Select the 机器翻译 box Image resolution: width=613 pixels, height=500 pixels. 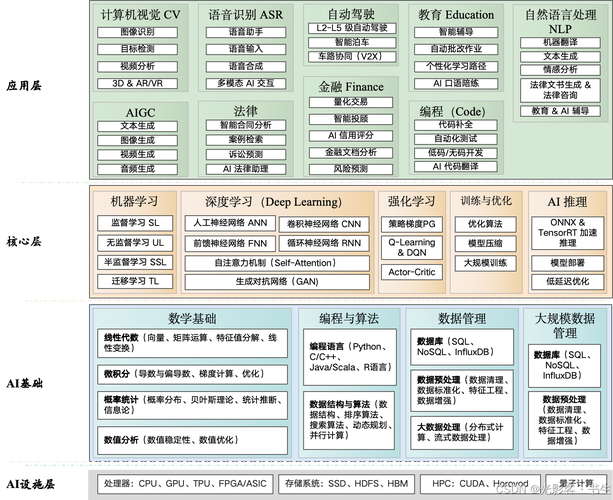560,43
